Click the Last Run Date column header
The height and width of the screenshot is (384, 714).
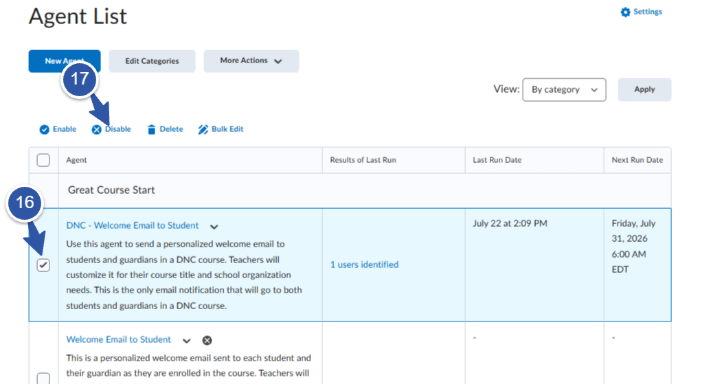pyautogui.click(x=497, y=160)
